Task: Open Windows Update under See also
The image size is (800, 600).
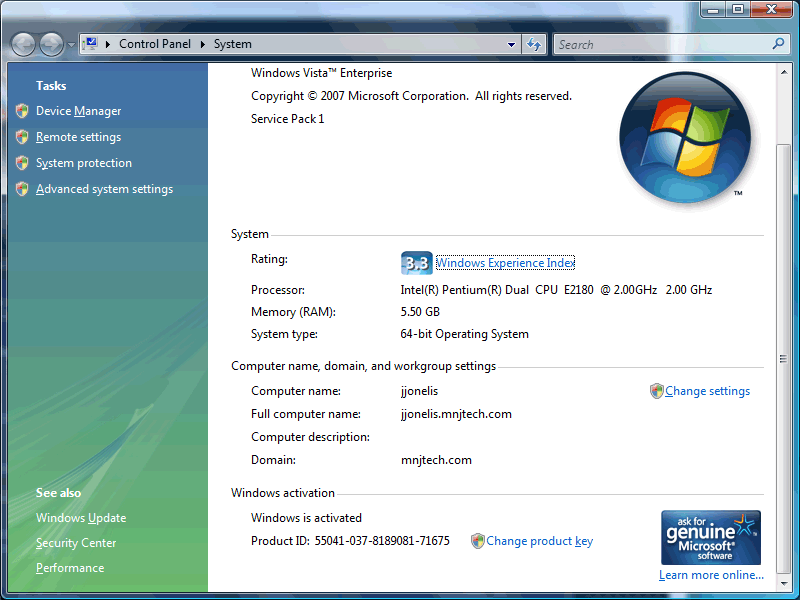Action: (81, 518)
